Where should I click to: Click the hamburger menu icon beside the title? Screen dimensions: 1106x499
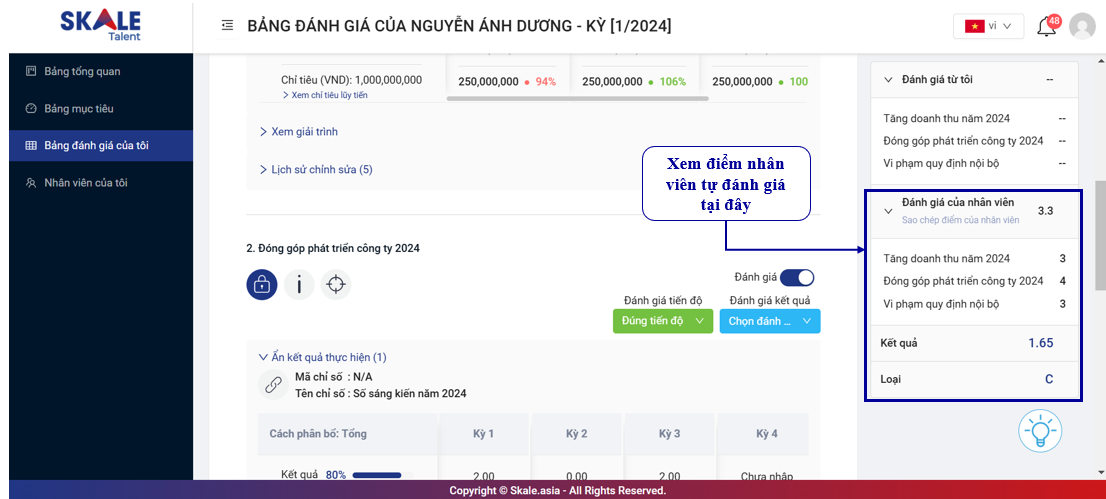tap(228, 25)
